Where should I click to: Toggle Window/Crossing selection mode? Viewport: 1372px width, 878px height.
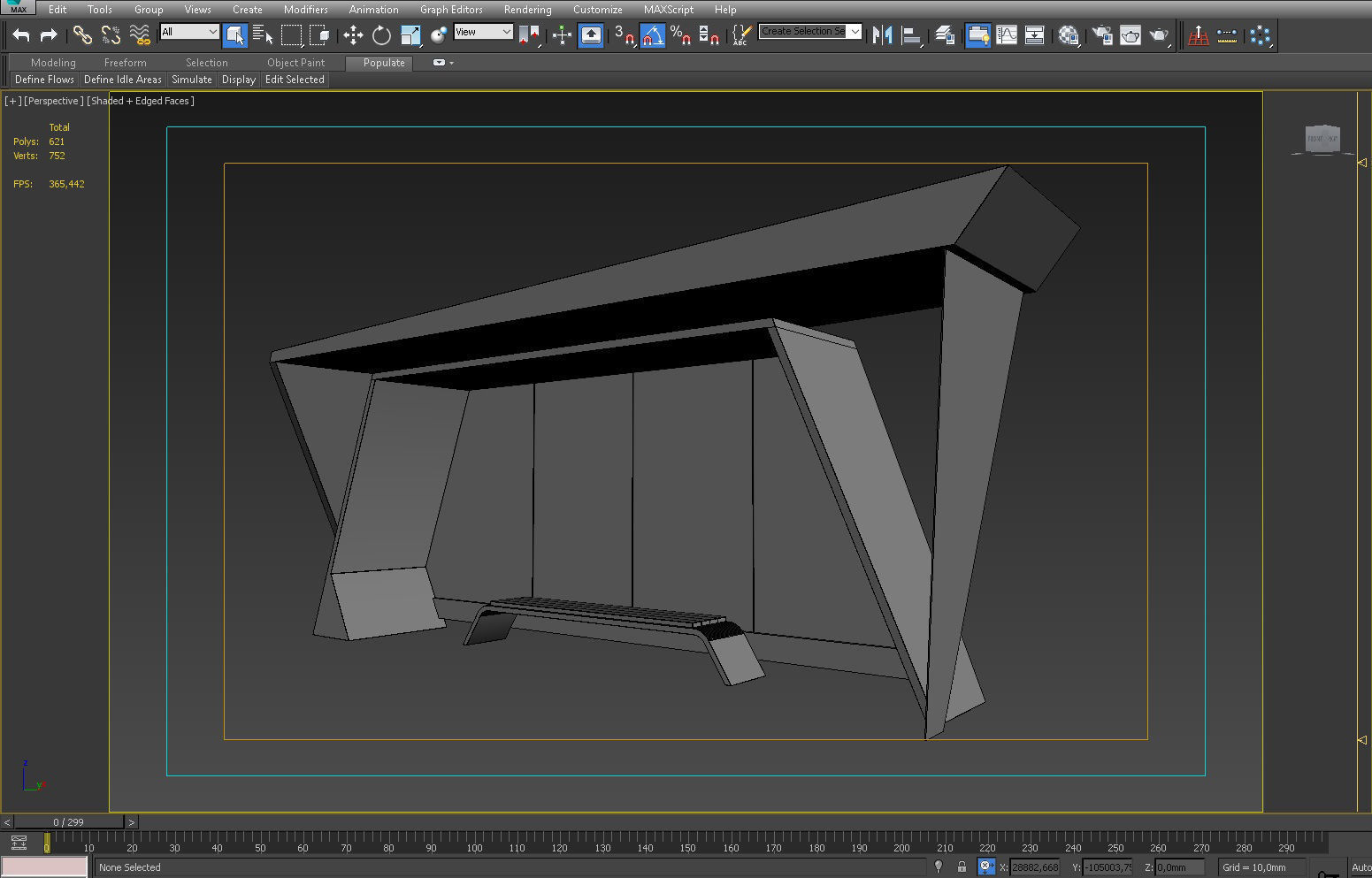(319, 35)
